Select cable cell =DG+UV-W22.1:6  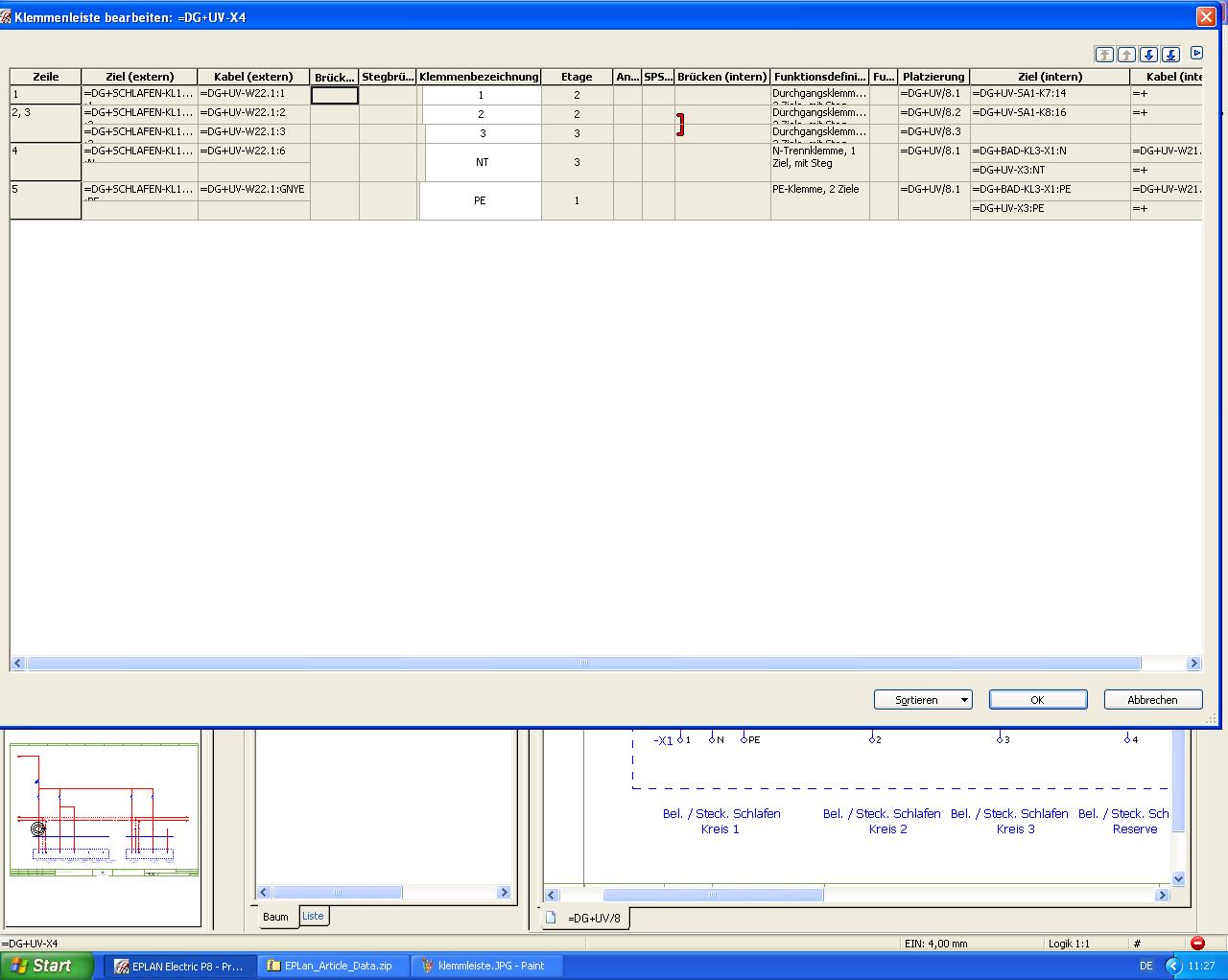tap(254, 152)
